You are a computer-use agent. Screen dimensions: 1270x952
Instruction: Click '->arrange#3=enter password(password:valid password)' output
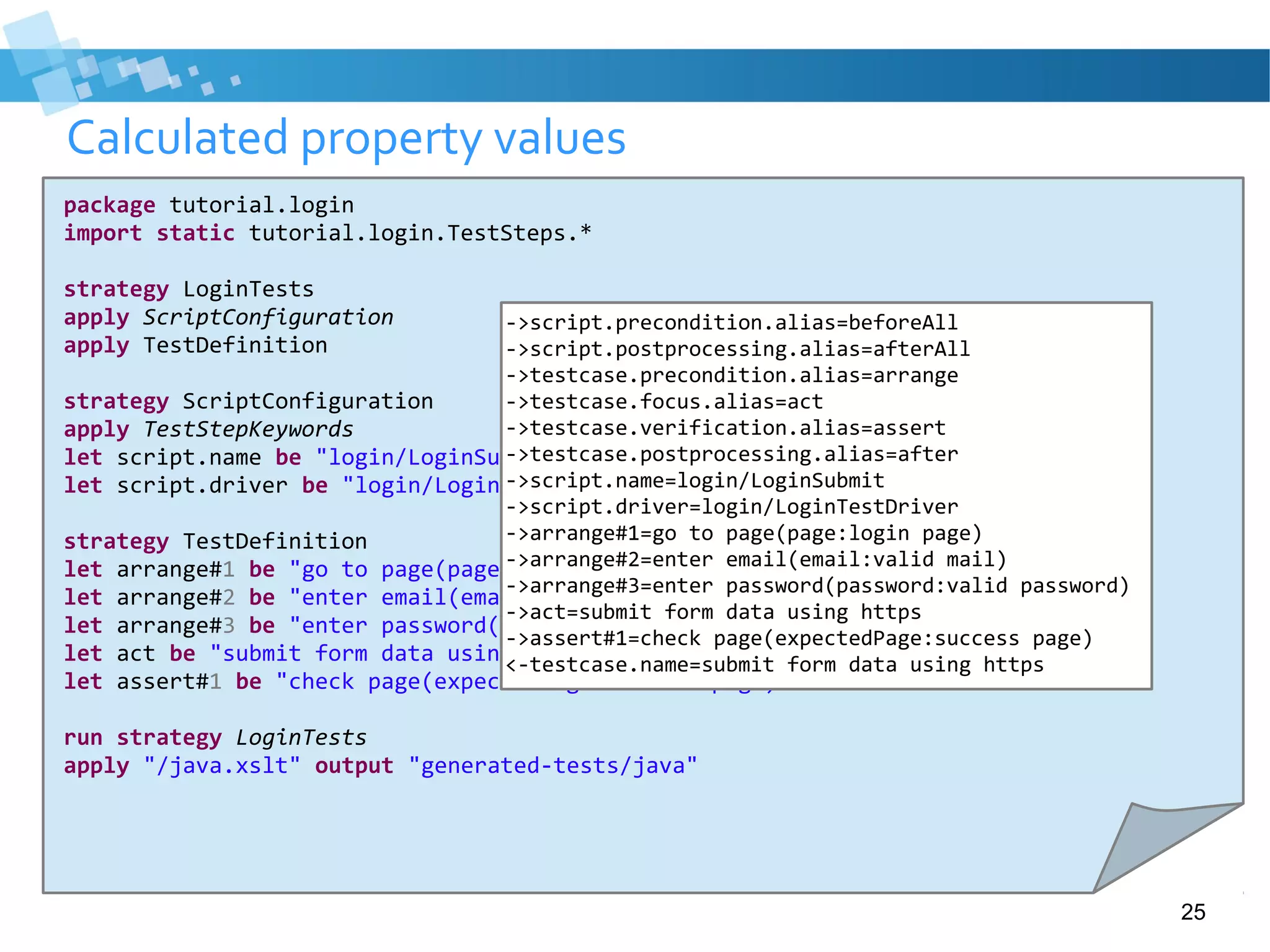(818, 586)
